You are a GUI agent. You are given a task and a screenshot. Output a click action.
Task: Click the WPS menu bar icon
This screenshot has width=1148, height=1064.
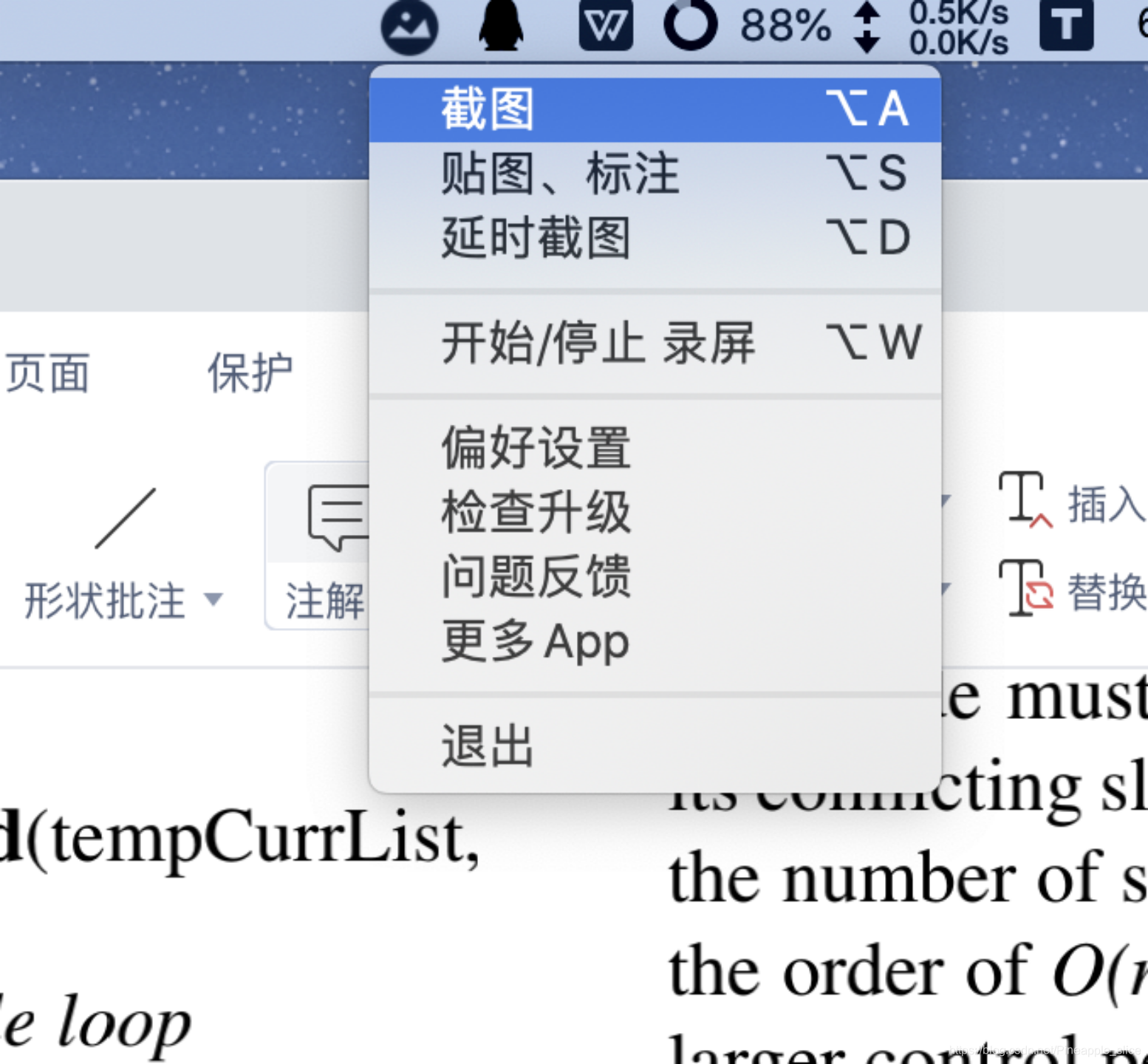click(x=606, y=25)
